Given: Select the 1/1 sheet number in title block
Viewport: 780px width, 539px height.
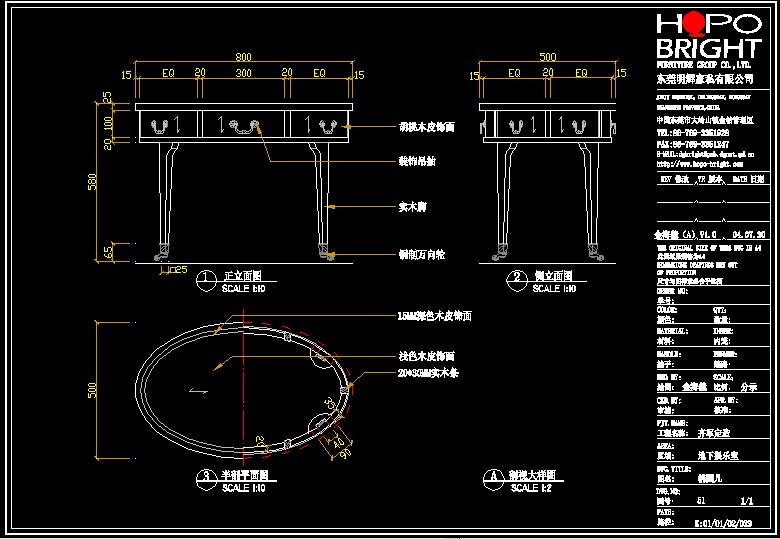Looking at the screenshot, I should tap(747, 501).
